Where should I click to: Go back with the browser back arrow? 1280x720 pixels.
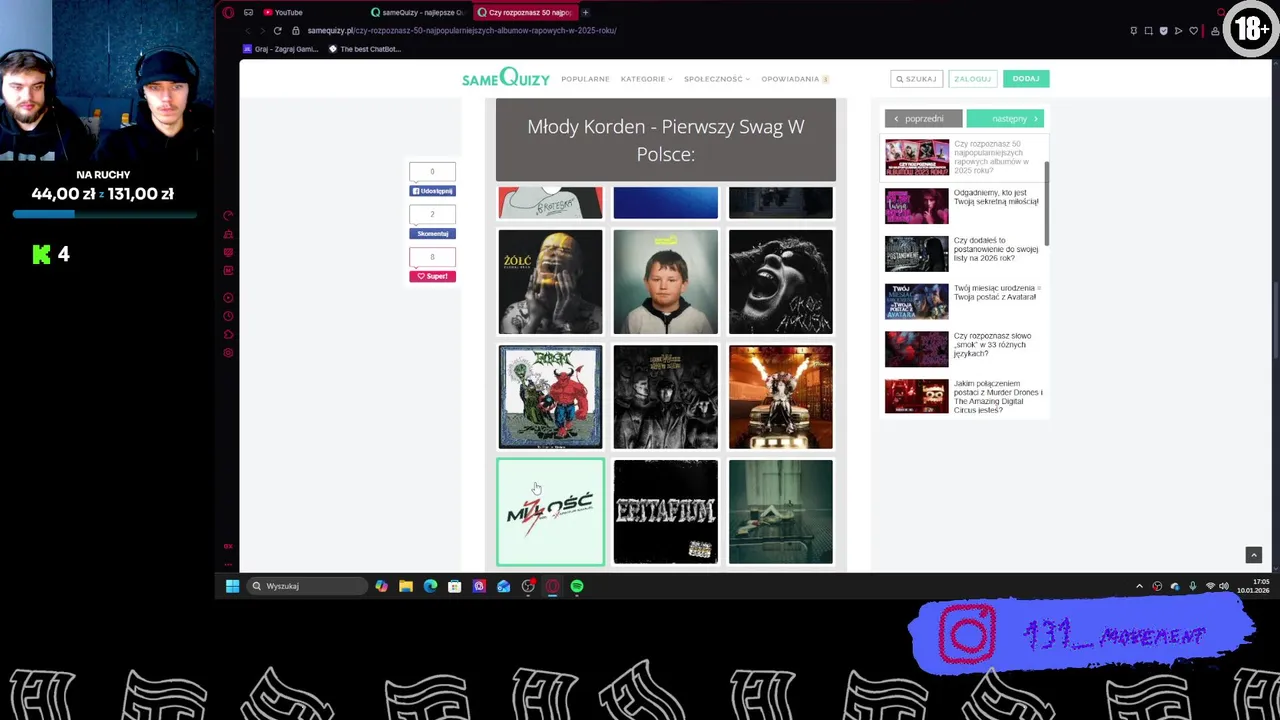click(x=248, y=30)
